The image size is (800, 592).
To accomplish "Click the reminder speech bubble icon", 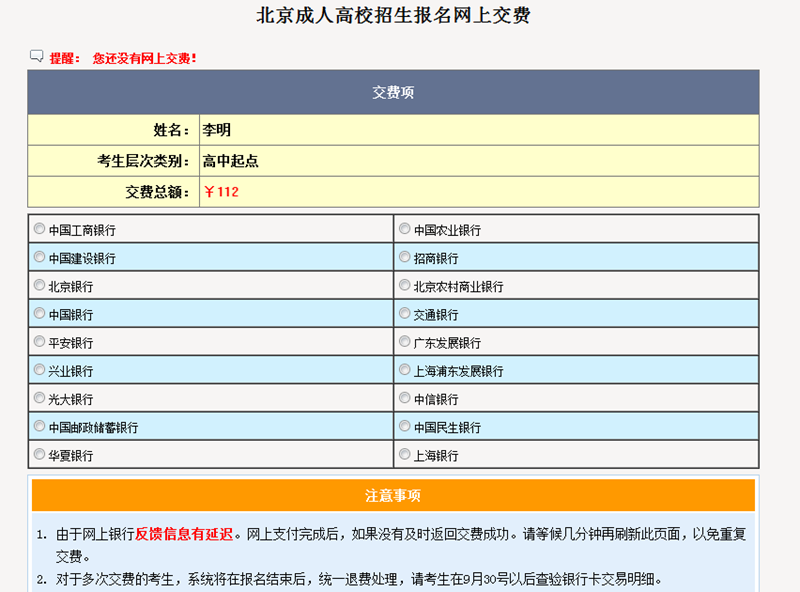I will (37, 56).
